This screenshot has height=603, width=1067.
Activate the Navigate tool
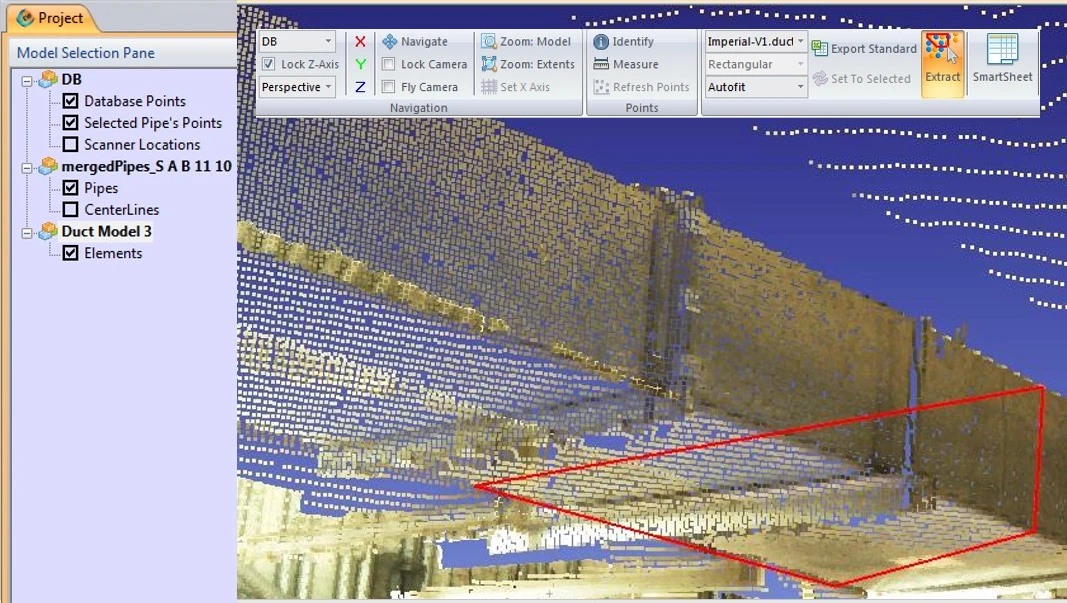click(390, 42)
